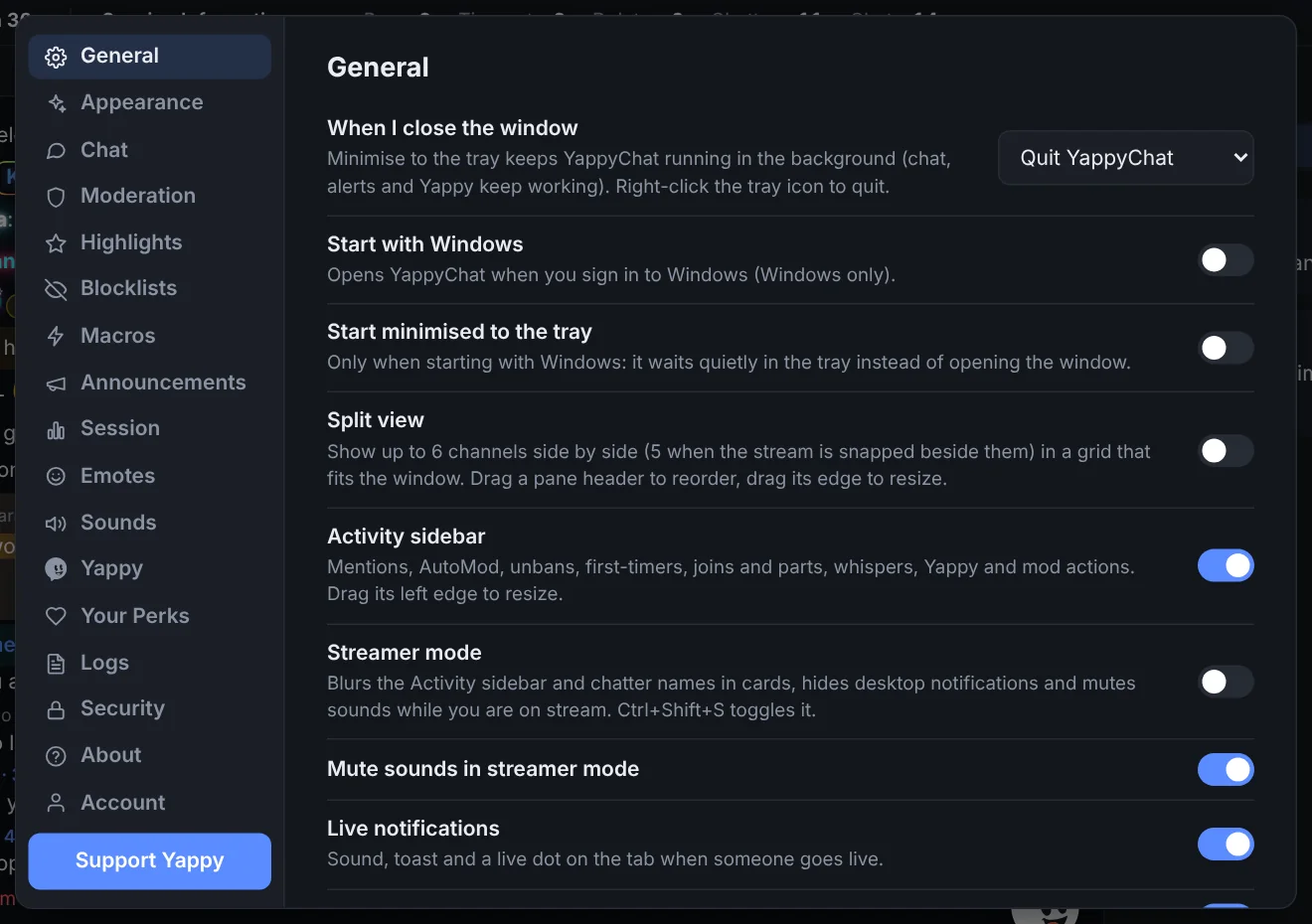Click the "Live notifications" setting title text
Screen dimensions: 1312x924
413,829
